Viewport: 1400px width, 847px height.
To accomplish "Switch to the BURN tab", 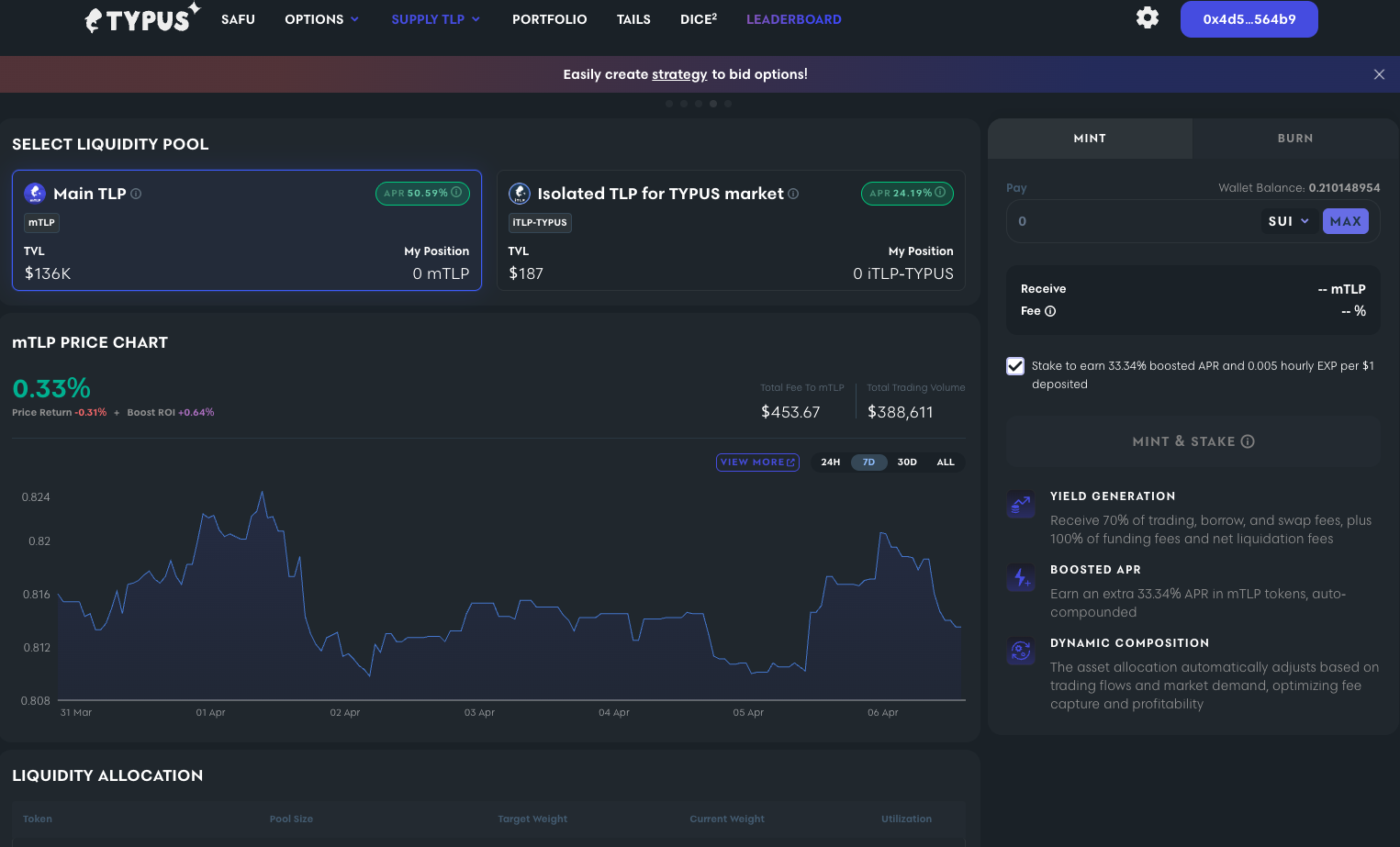I will pyautogui.click(x=1295, y=138).
